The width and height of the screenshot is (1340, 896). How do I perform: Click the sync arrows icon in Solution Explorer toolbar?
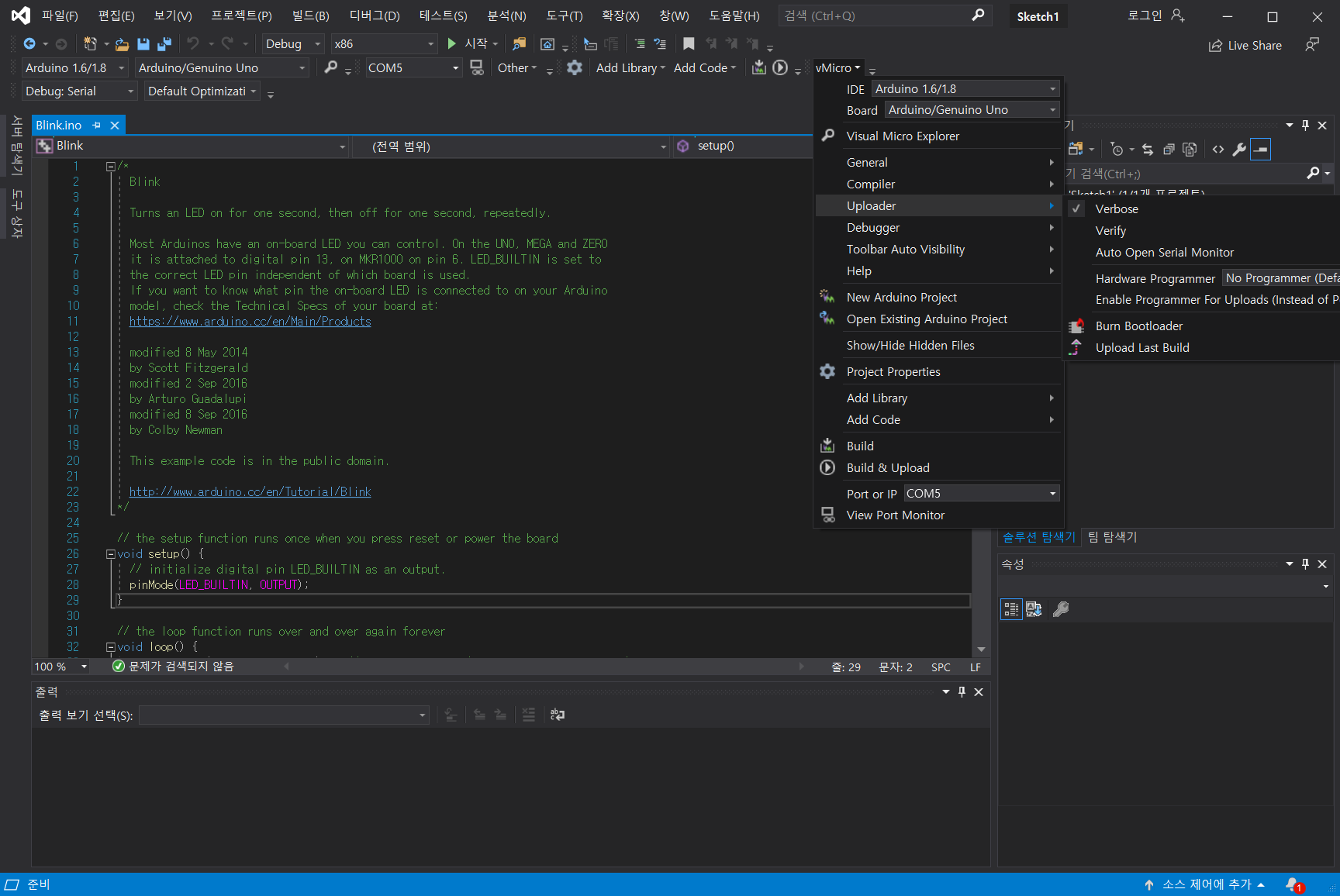tap(1148, 150)
